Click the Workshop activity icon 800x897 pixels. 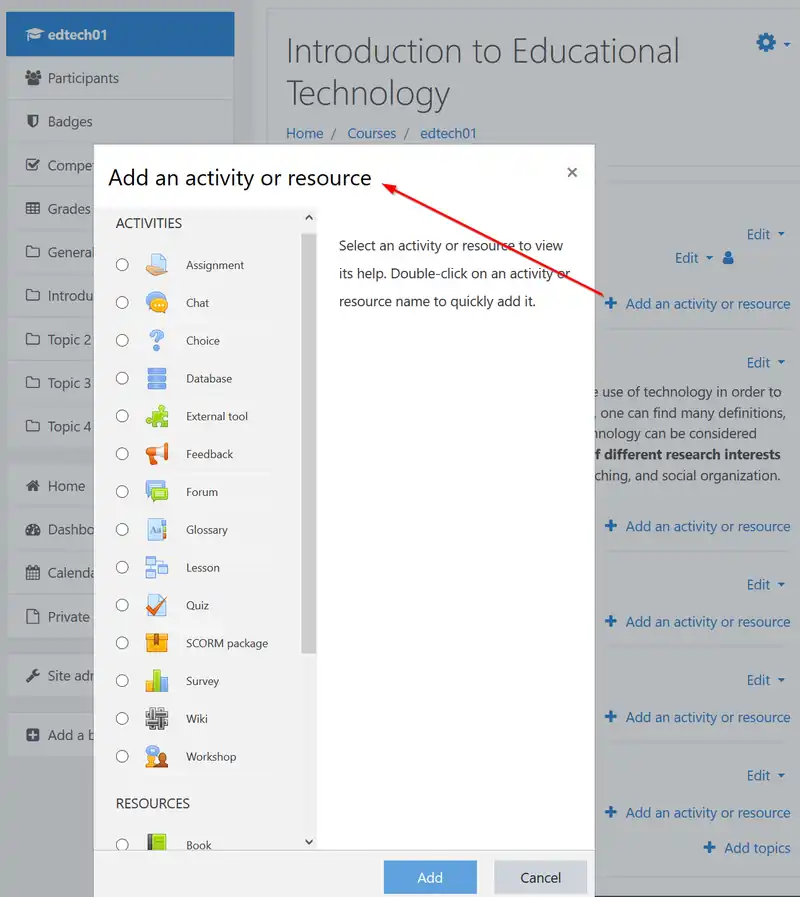point(156,757)
